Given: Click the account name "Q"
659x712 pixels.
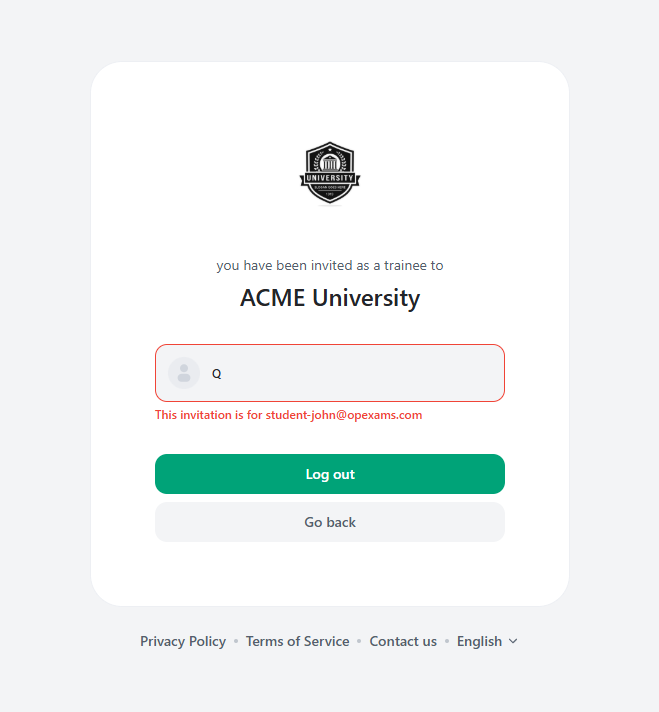Looking at the screenshot, I should [x=216, y=374].
